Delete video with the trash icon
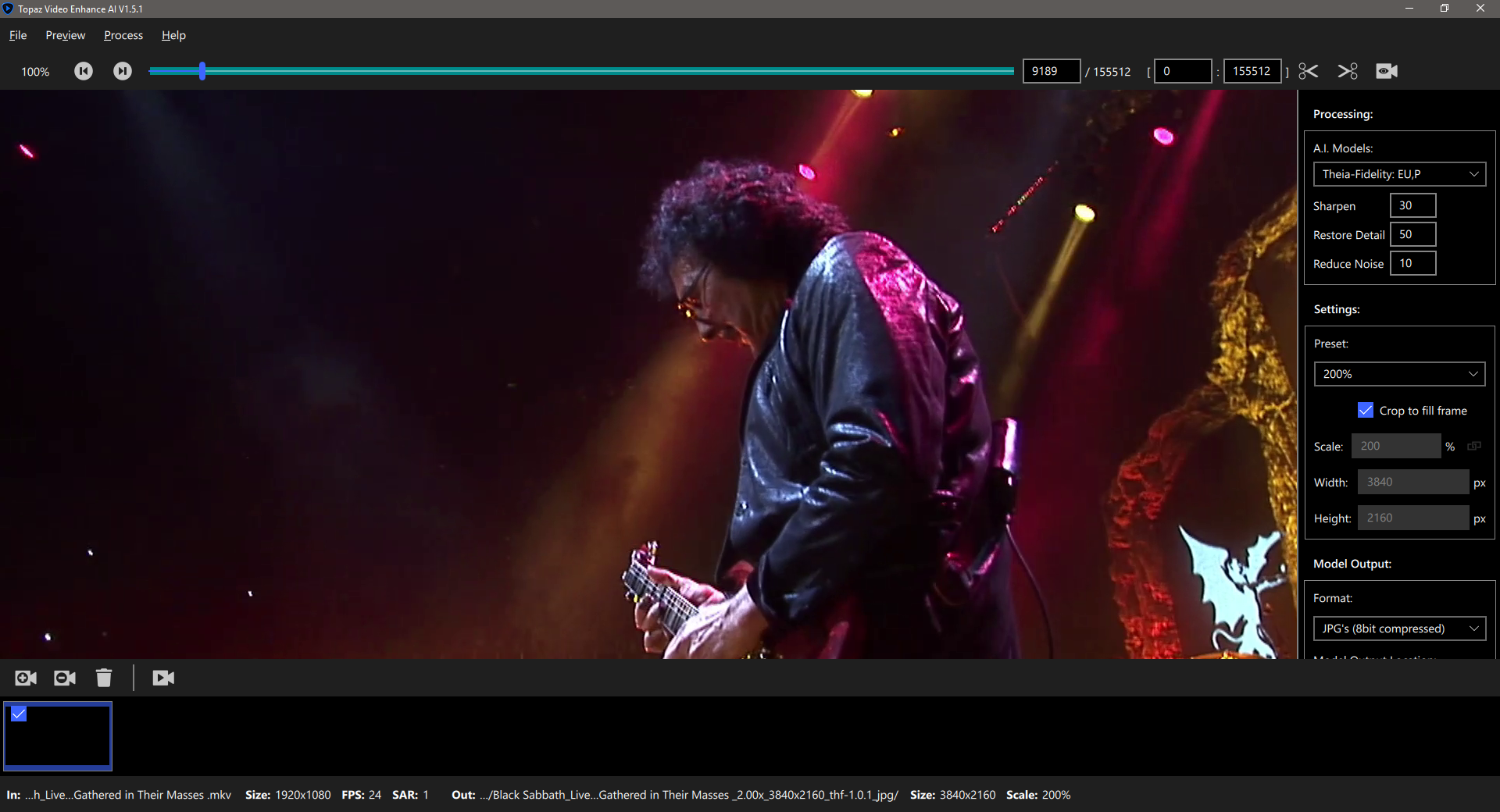The image size is (1500, 812). coord(104,678)
